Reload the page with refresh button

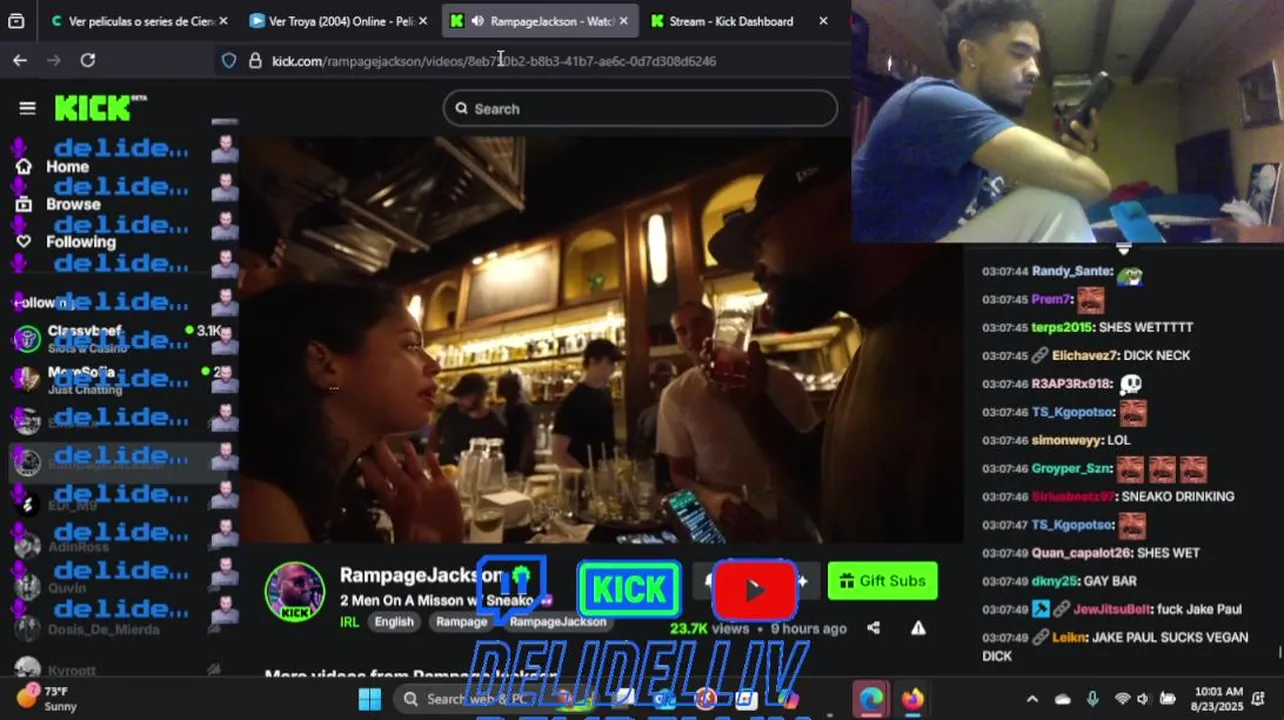[x=88, y=61]
